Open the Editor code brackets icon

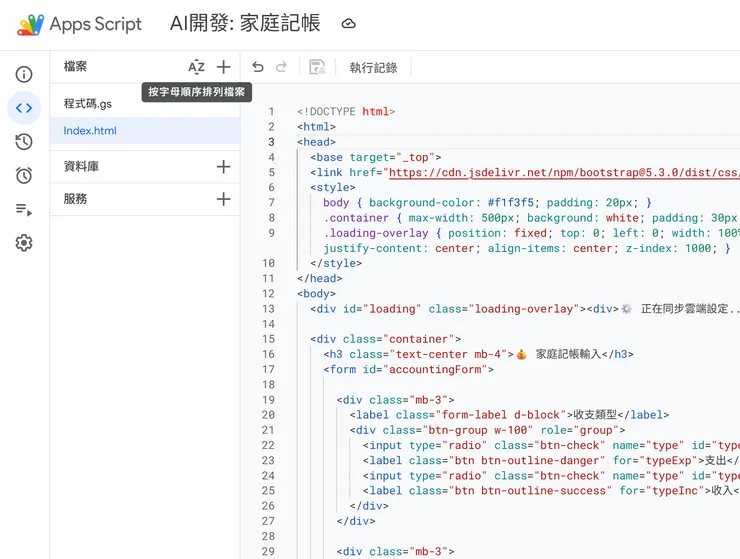point(24,108)
